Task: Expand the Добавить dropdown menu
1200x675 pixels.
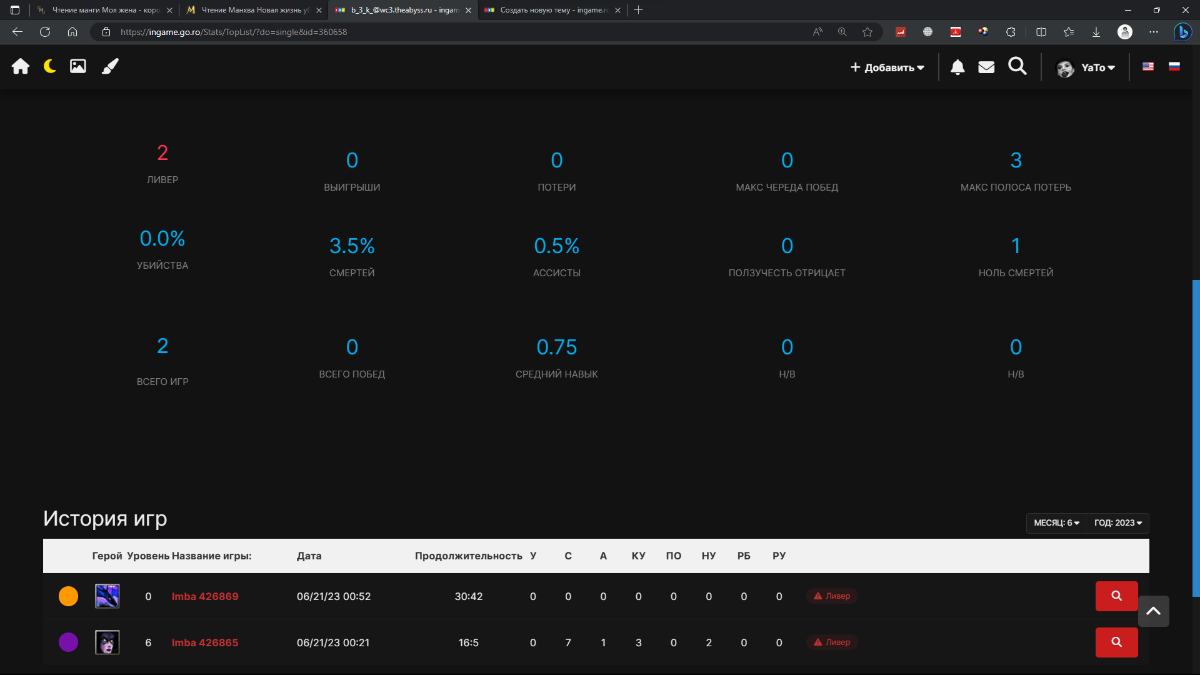Action: [887, 68]
